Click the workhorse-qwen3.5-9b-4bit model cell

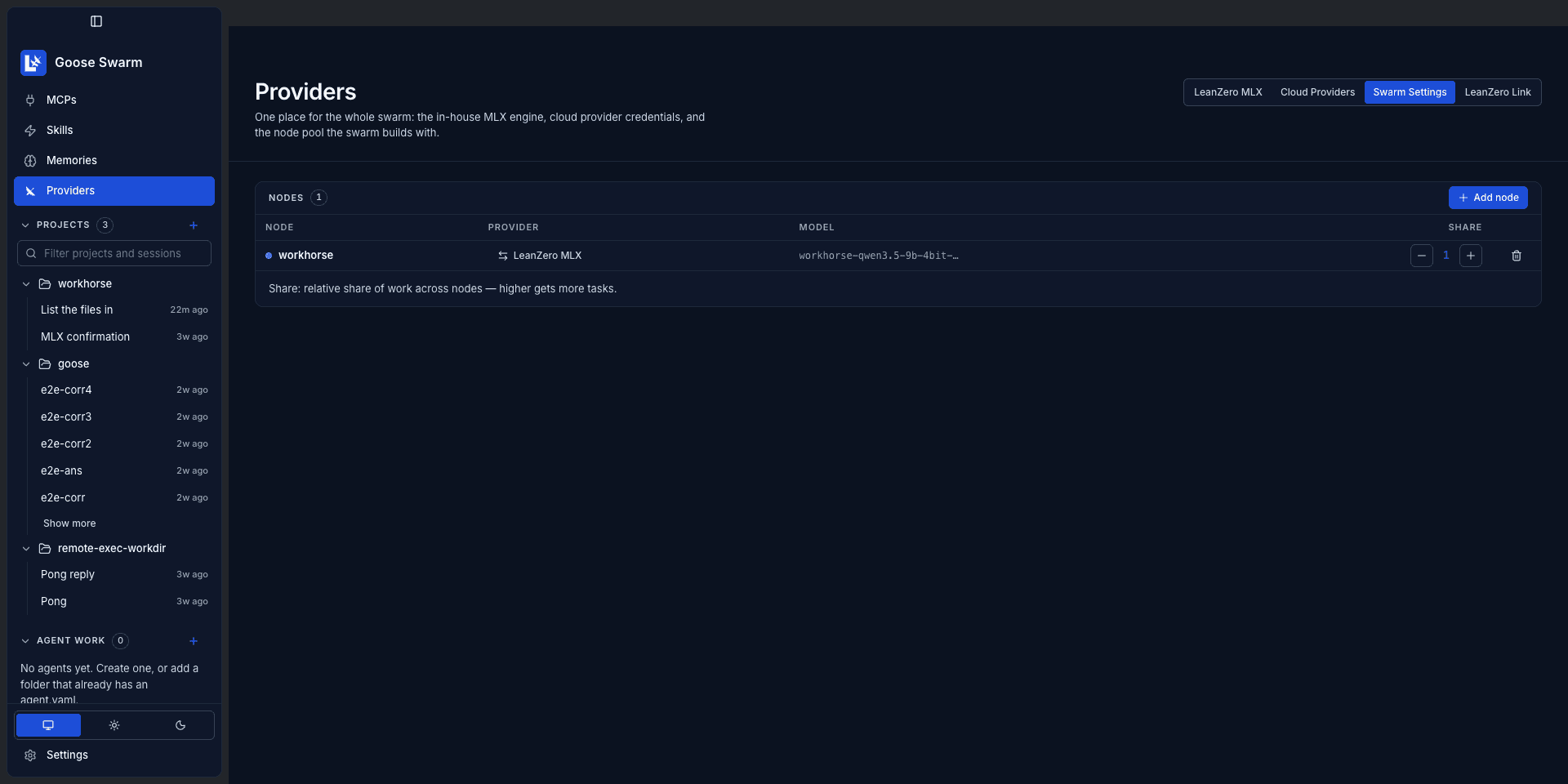[879, 256]
